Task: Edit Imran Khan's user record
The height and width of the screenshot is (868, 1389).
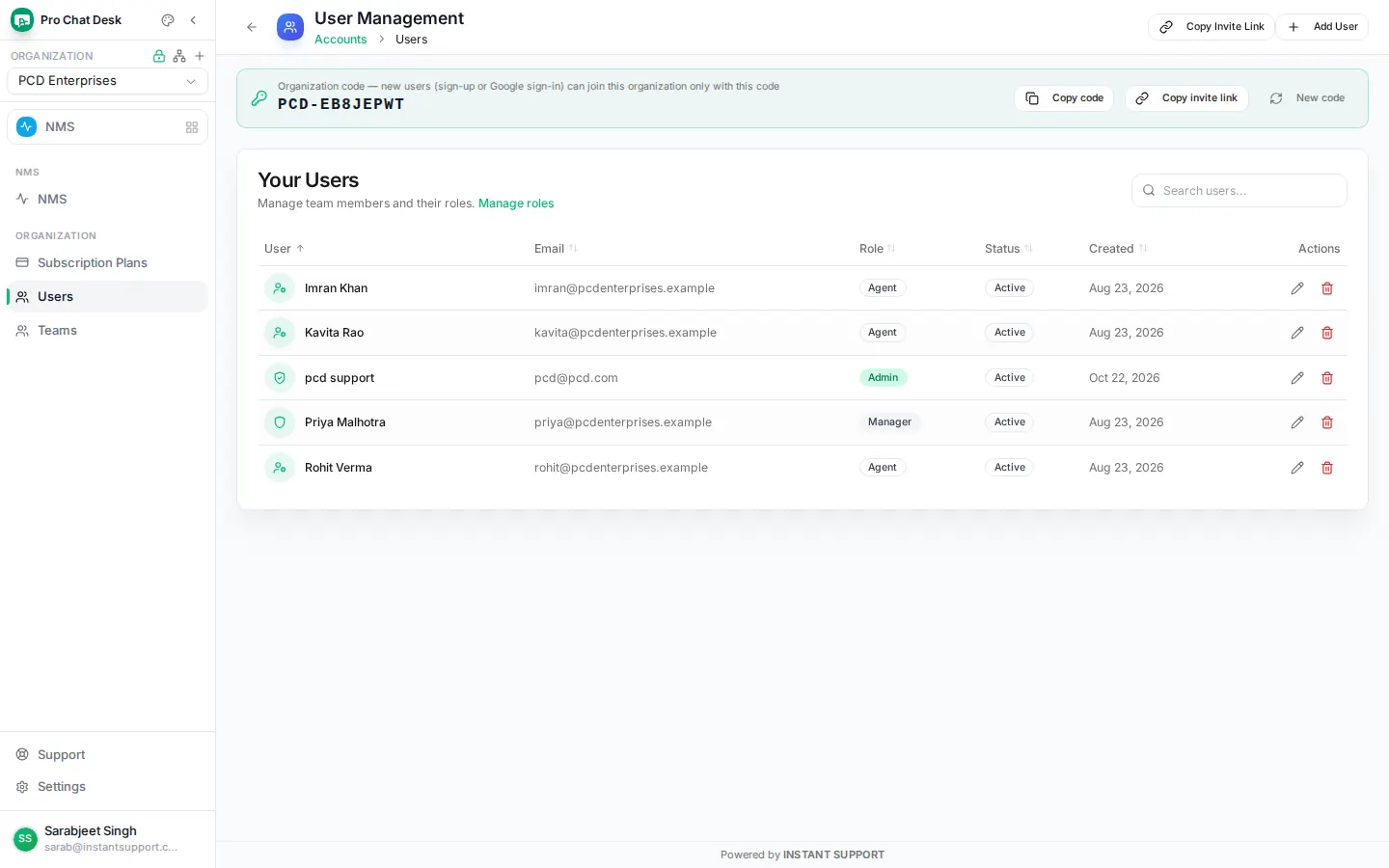Action: pyautogui.click(x=1297, y=288)
